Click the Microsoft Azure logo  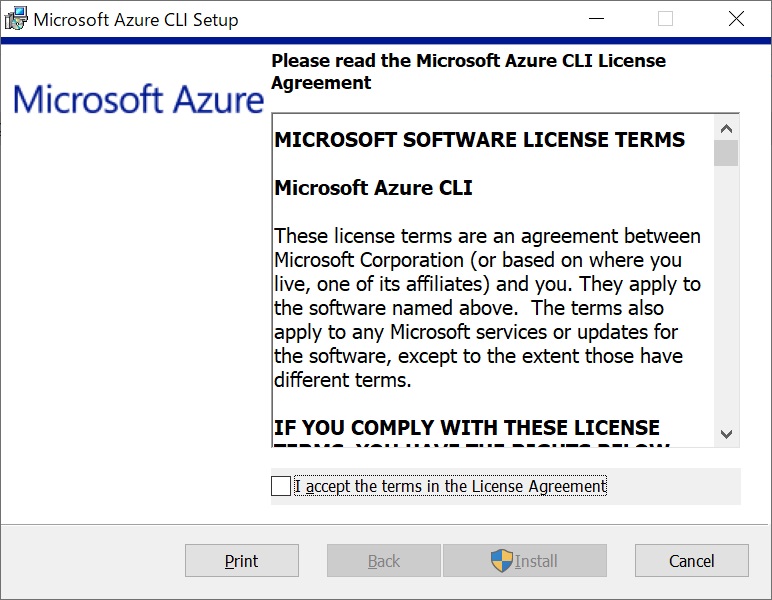138,99
